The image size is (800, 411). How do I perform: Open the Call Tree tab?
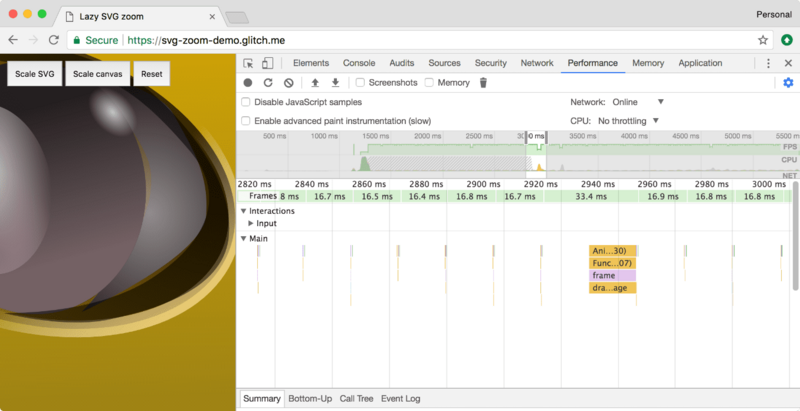(357, 399)
